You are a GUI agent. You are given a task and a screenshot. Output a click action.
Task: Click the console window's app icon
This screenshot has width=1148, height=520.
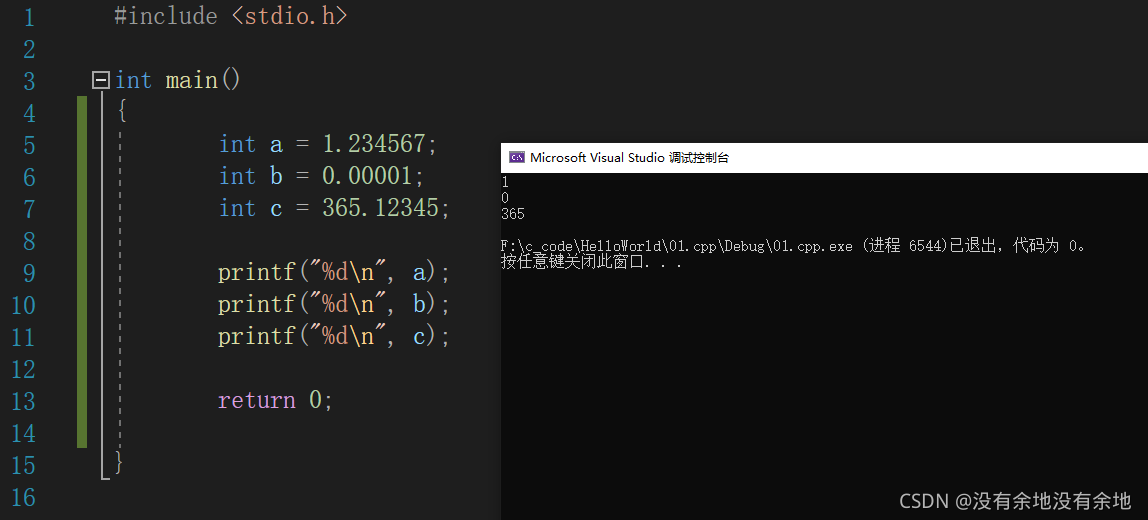tap(516, 157)
